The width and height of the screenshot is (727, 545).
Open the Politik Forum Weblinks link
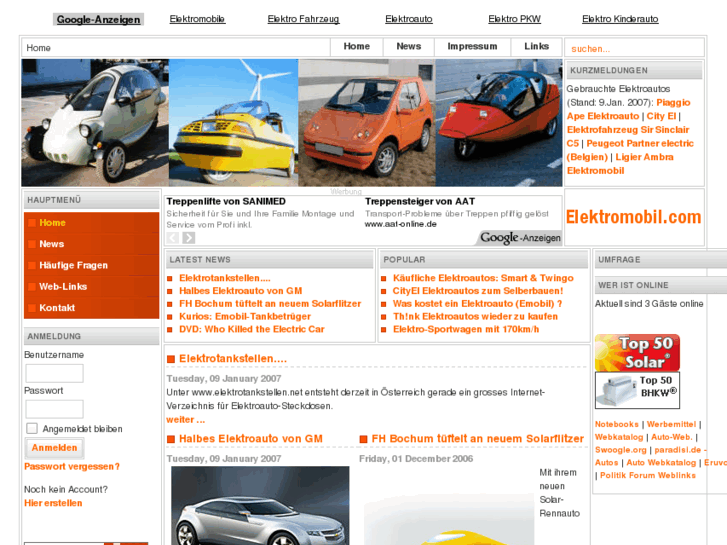648,475
